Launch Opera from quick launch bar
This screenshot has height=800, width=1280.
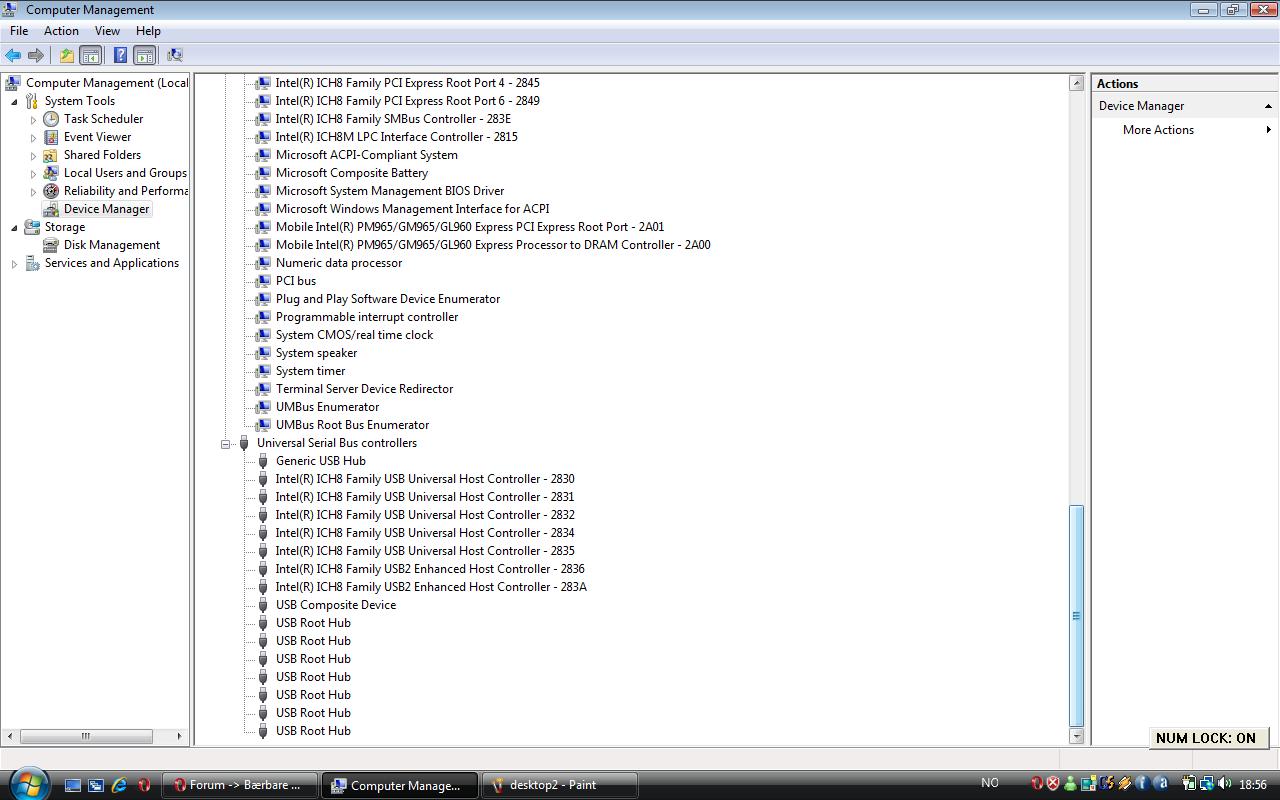pos(144,786)
